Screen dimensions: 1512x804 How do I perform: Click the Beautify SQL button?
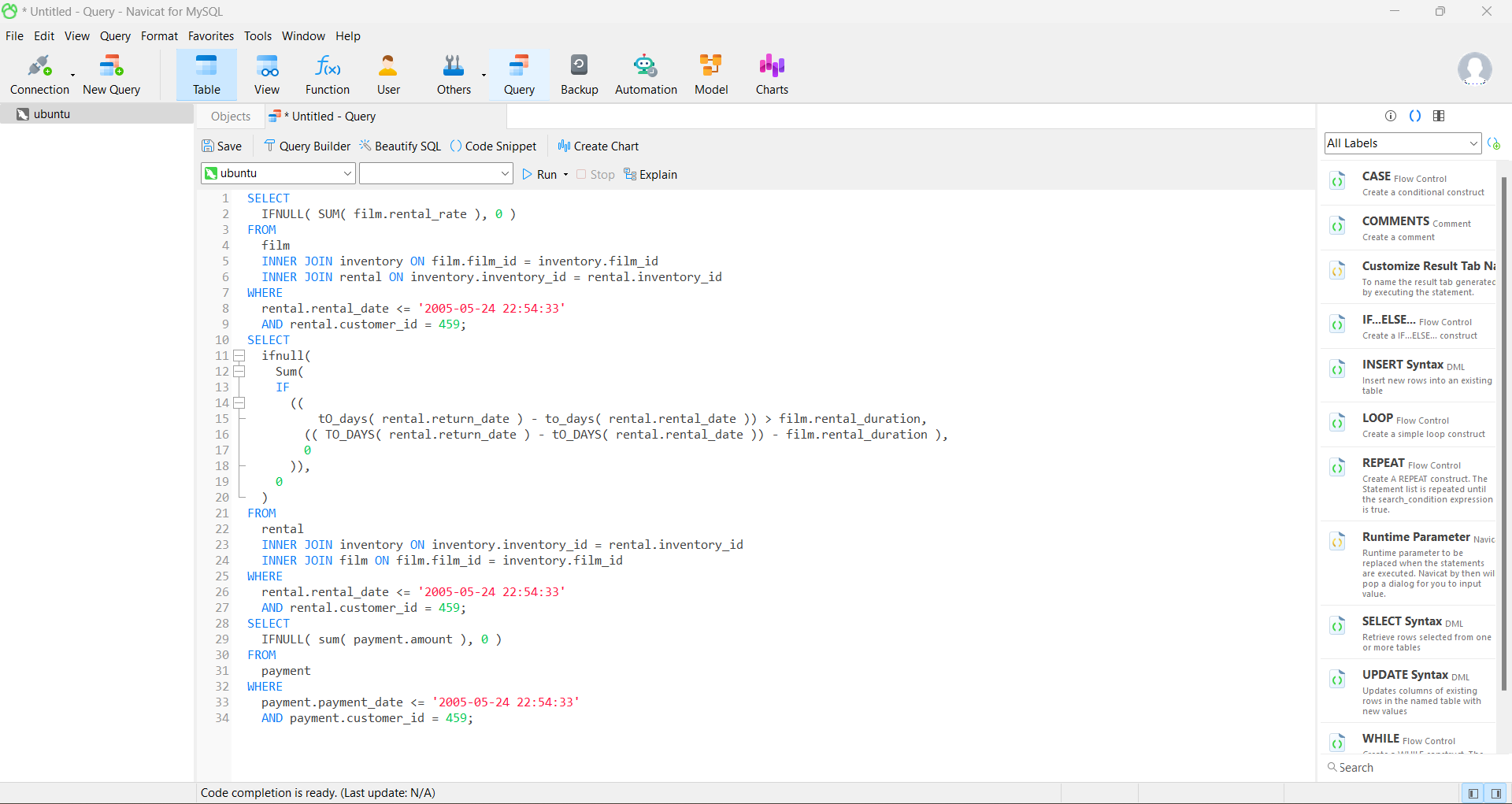(400, 146)
